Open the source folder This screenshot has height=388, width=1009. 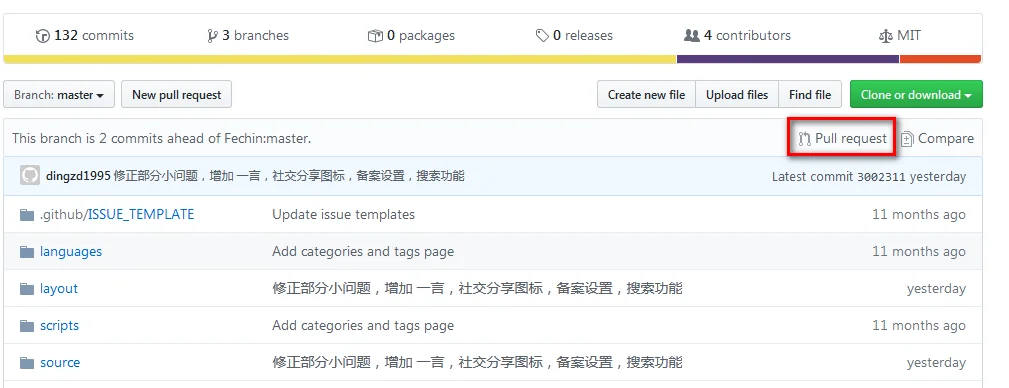[60, 363]
